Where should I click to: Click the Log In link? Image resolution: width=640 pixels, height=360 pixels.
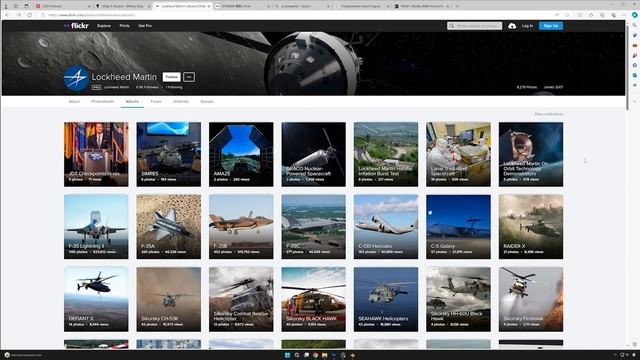527,26
